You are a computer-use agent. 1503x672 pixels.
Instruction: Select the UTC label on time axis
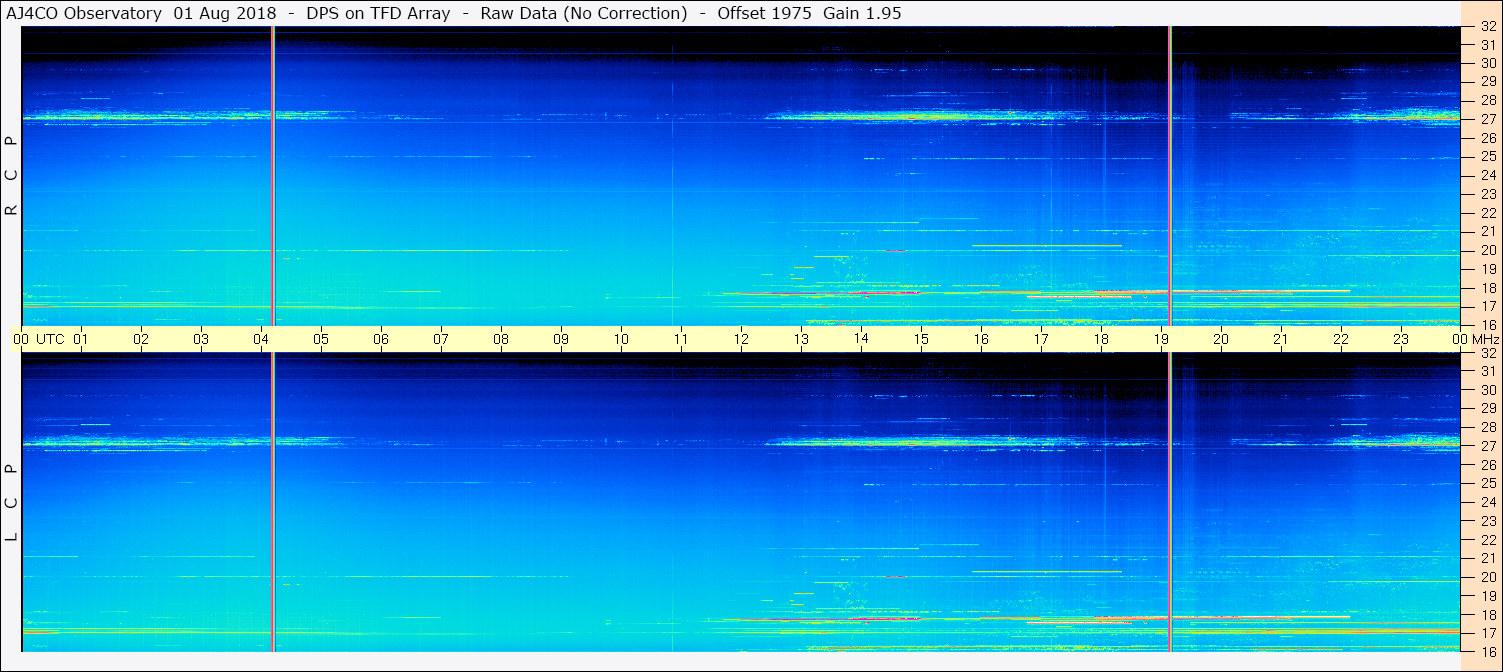50,339
